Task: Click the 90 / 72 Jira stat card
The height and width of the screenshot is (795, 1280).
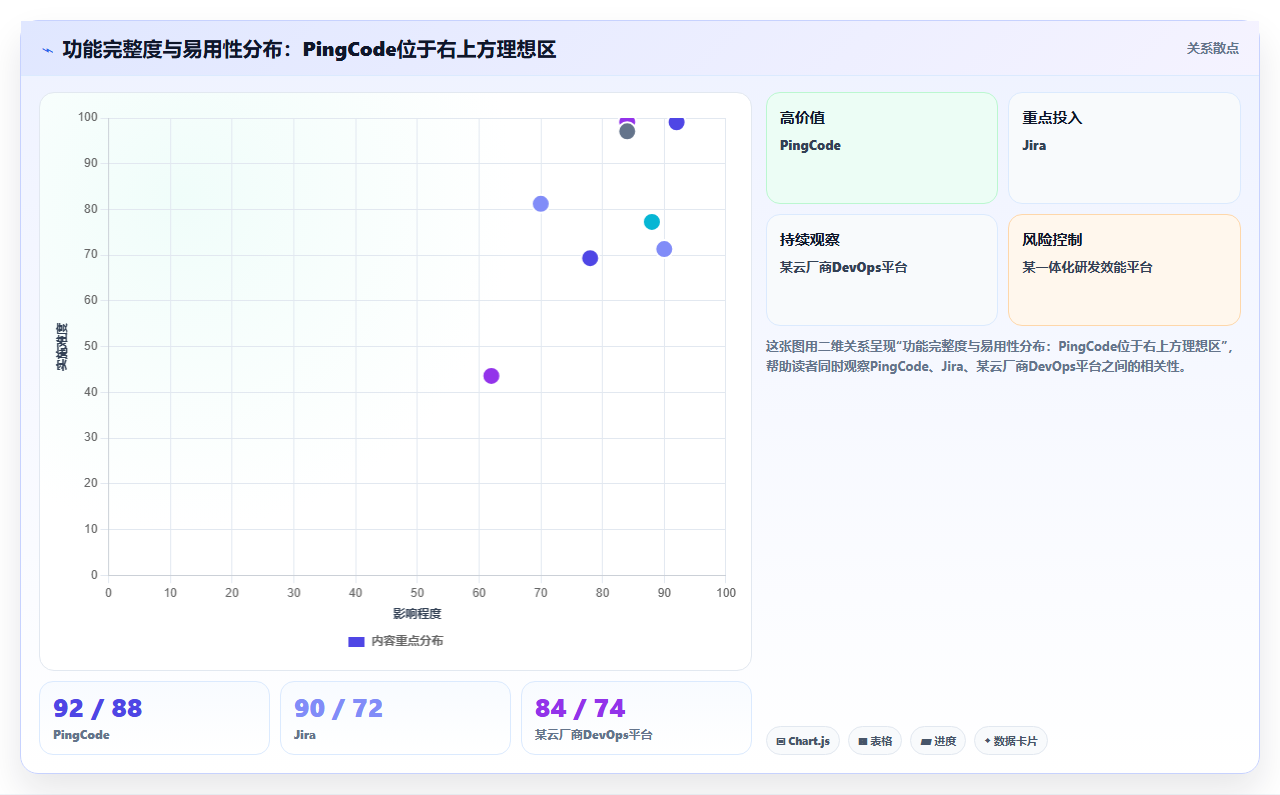Action: 395,718
